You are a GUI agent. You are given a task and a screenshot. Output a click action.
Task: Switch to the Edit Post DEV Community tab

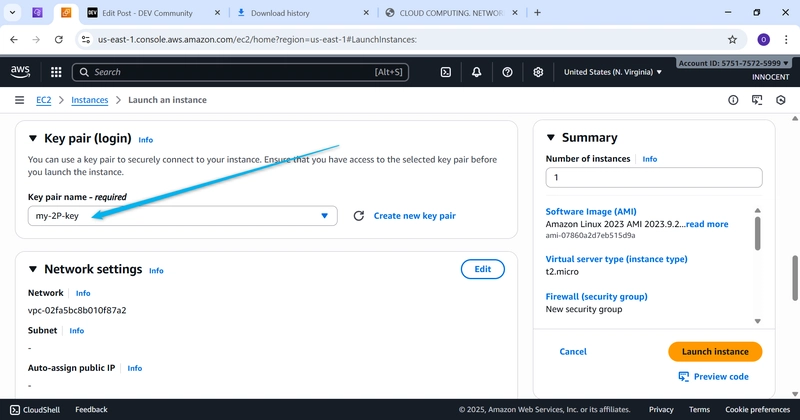tap(146, 13)
